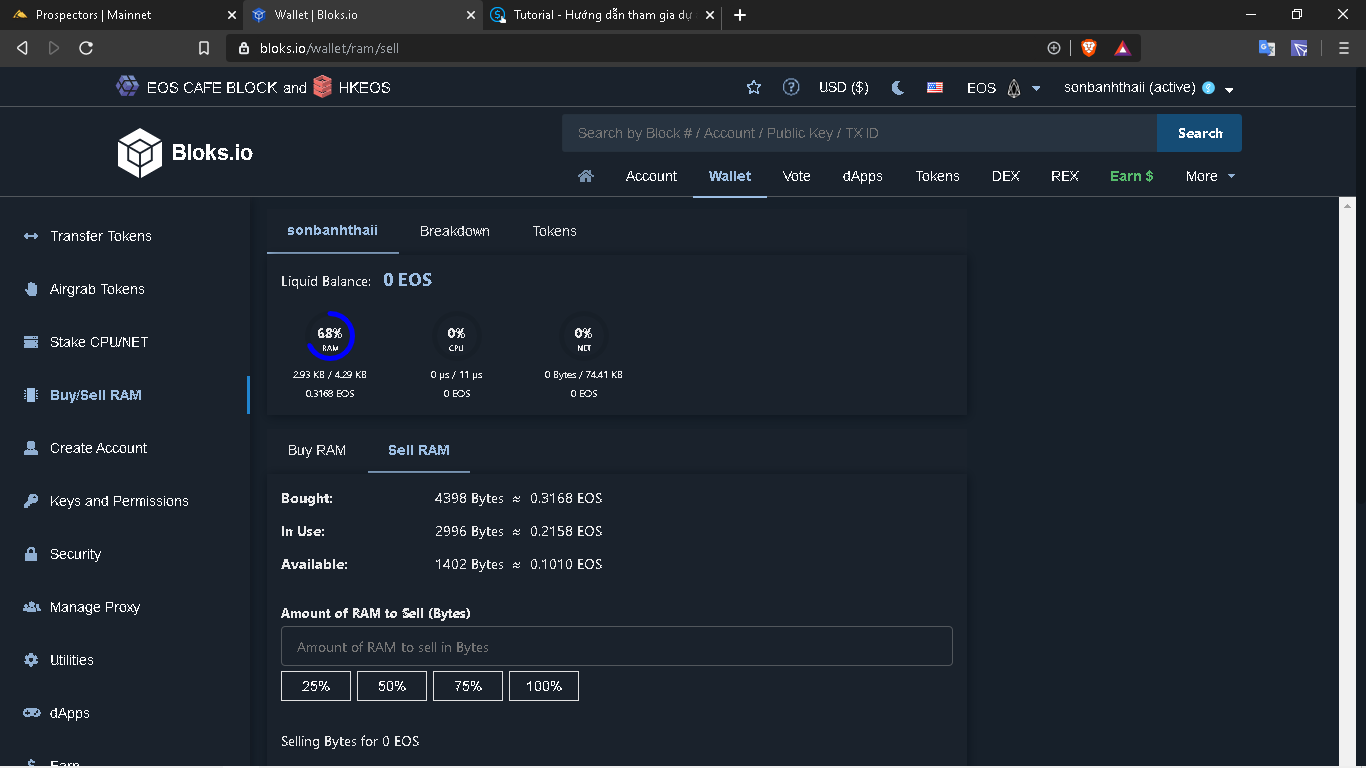Click the RAM 68% usage gauge
Screen dimensions: 1366x768
[330, 336]
